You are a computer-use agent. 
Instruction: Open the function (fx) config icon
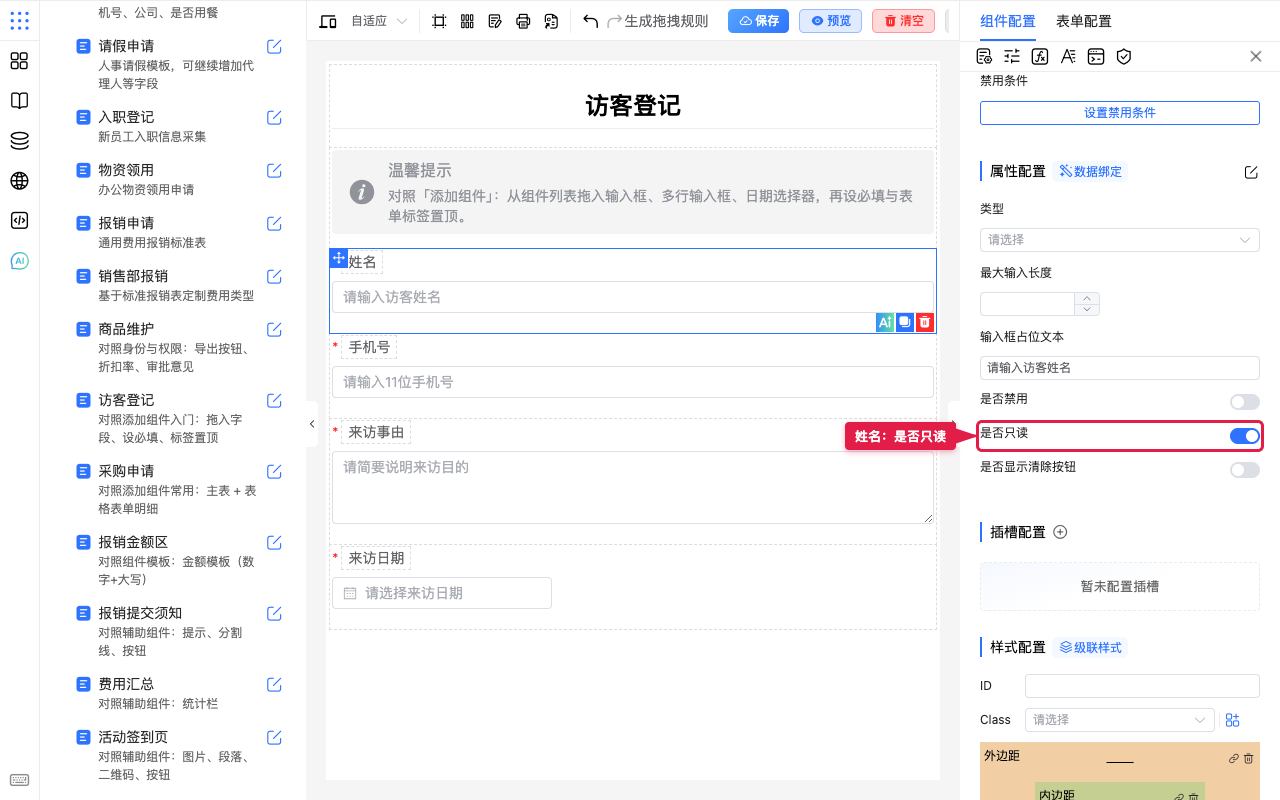click(x=1040, y=56)
